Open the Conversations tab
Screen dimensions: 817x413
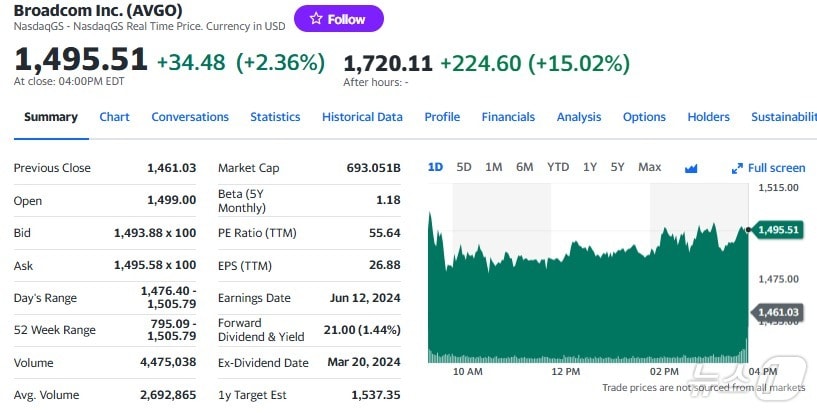(x=190, y=117)
